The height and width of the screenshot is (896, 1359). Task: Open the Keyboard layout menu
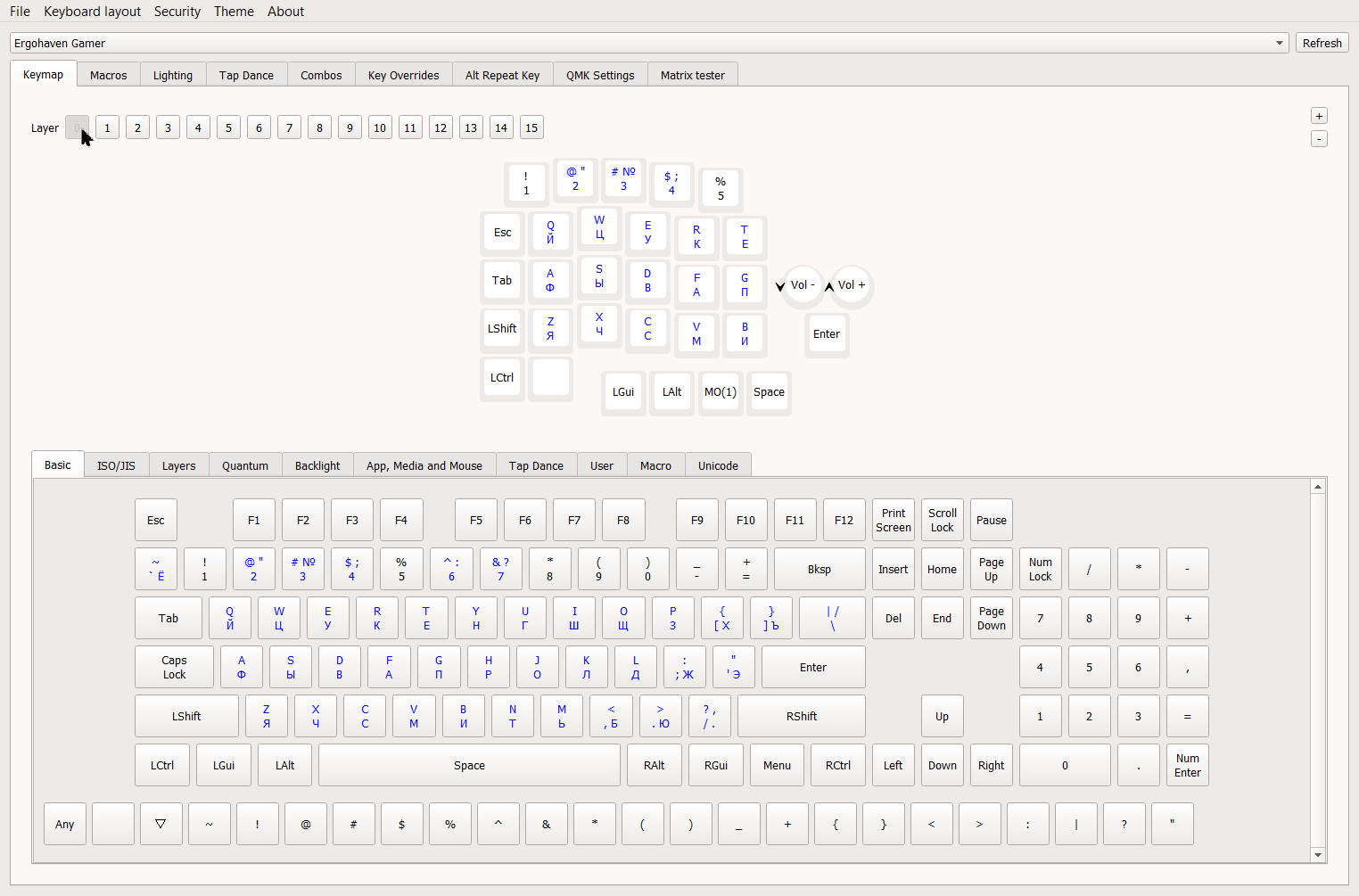tap(92, 12)
